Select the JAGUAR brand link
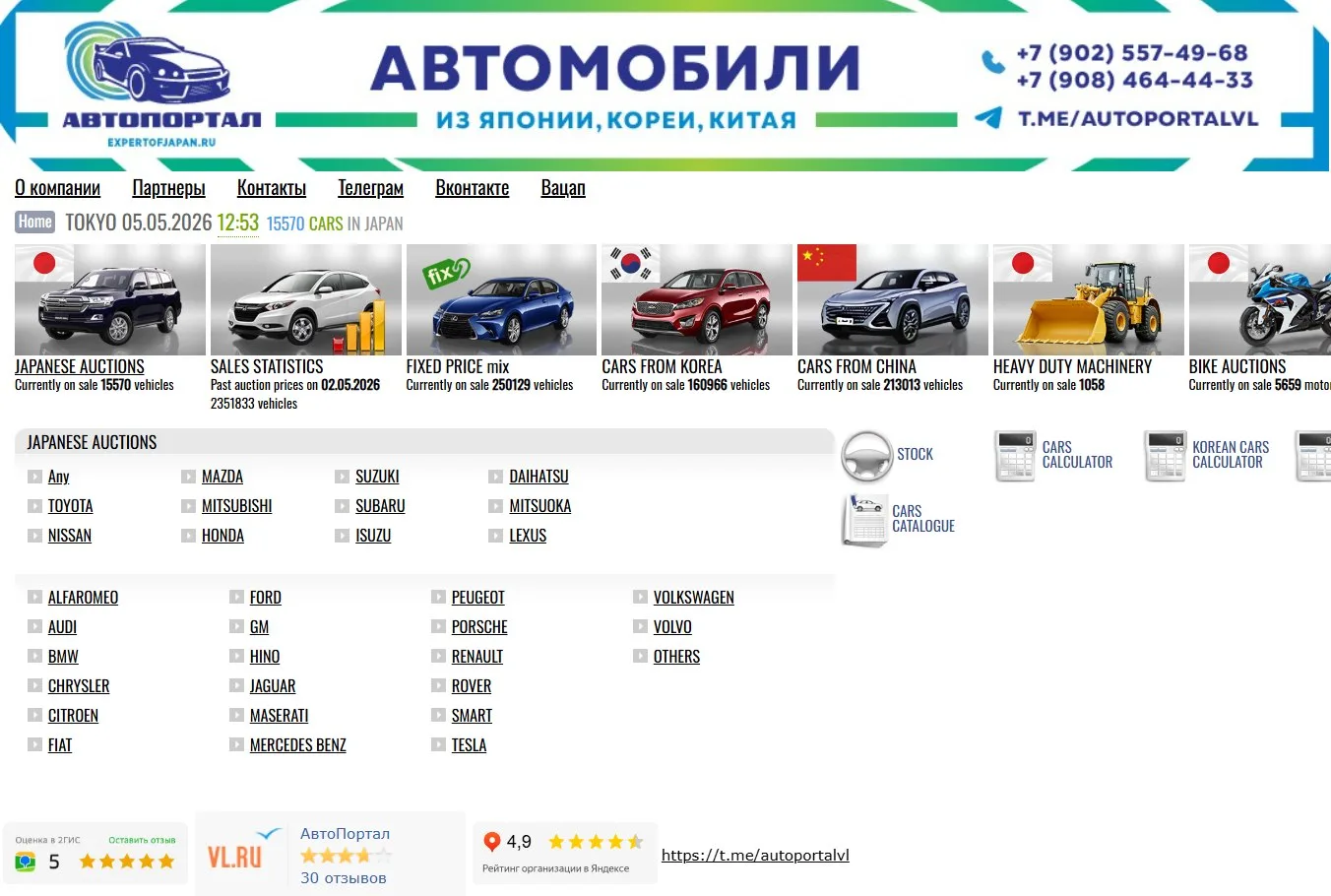This screenshot has height=896, width=1331. pos(273,686)
